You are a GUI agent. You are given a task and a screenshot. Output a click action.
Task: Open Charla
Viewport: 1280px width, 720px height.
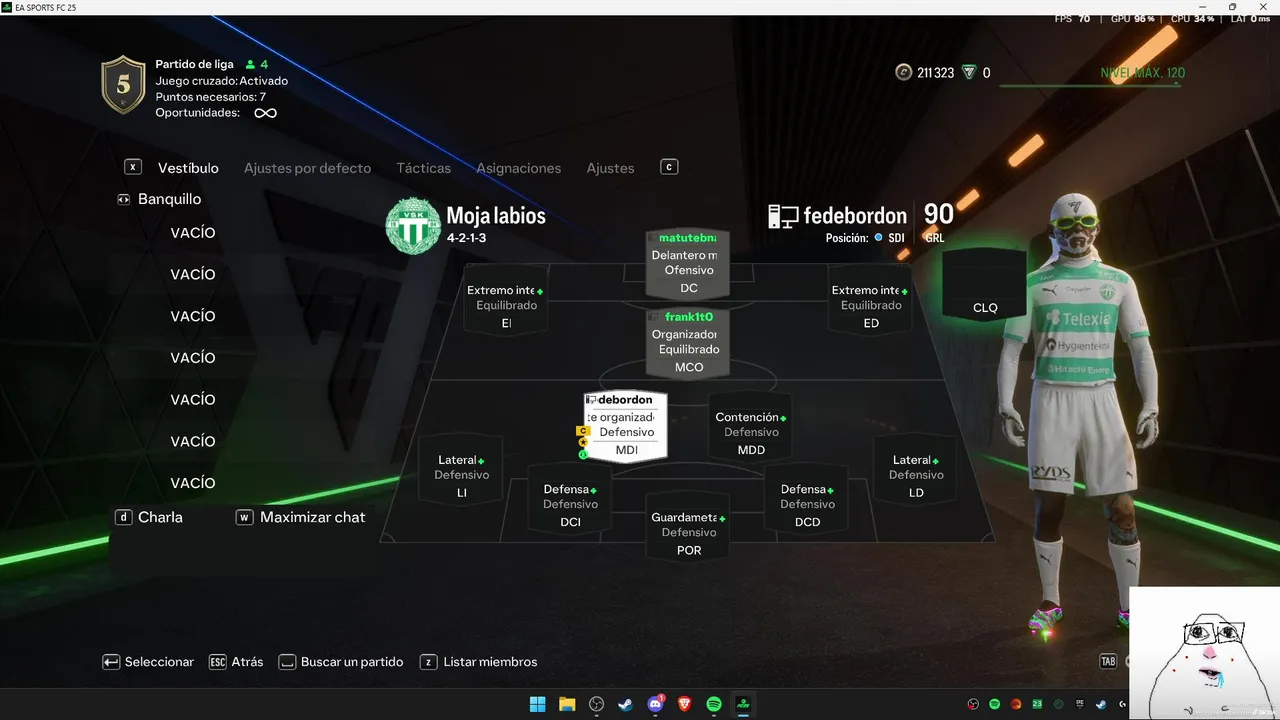160,517
